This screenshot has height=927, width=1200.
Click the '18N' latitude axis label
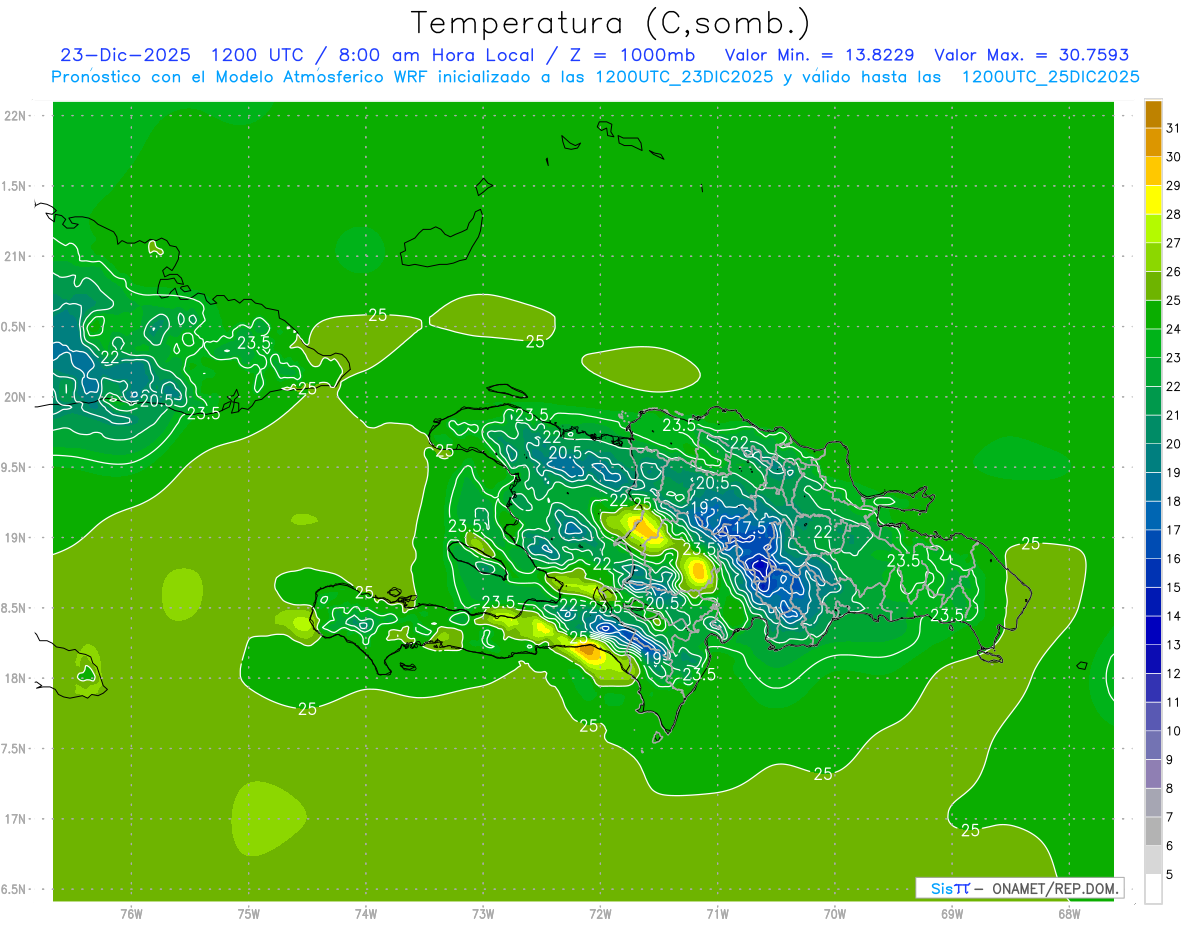[15, 679]
